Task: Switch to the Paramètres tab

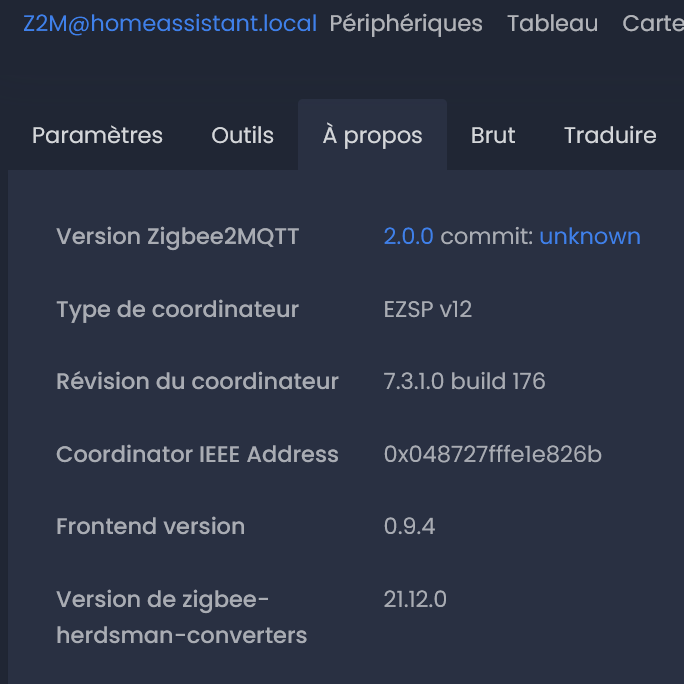Action: pos(97,136)
